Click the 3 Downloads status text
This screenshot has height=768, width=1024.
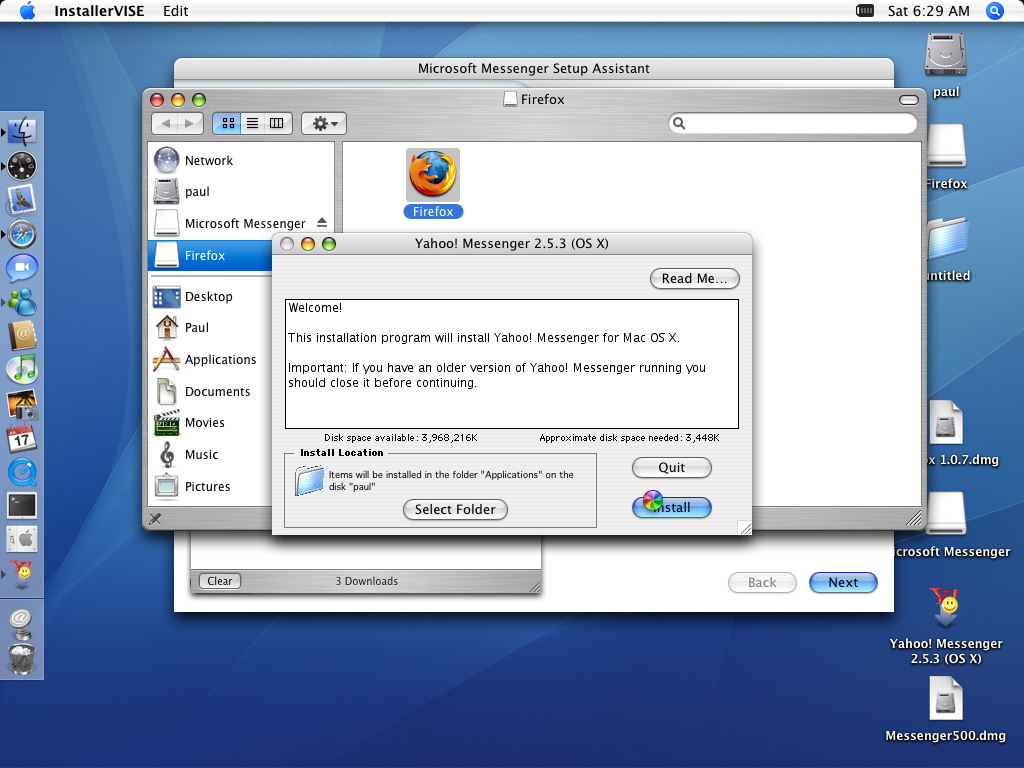tap(366, 581)
